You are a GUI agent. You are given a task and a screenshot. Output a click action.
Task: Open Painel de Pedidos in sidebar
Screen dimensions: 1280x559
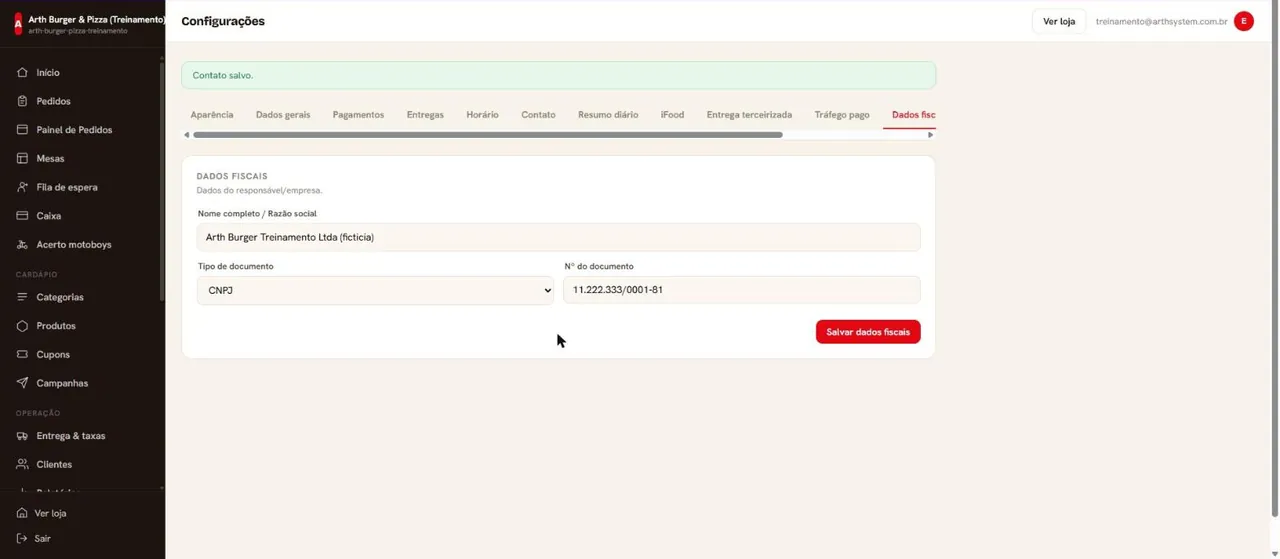click(x=74, y=130)
